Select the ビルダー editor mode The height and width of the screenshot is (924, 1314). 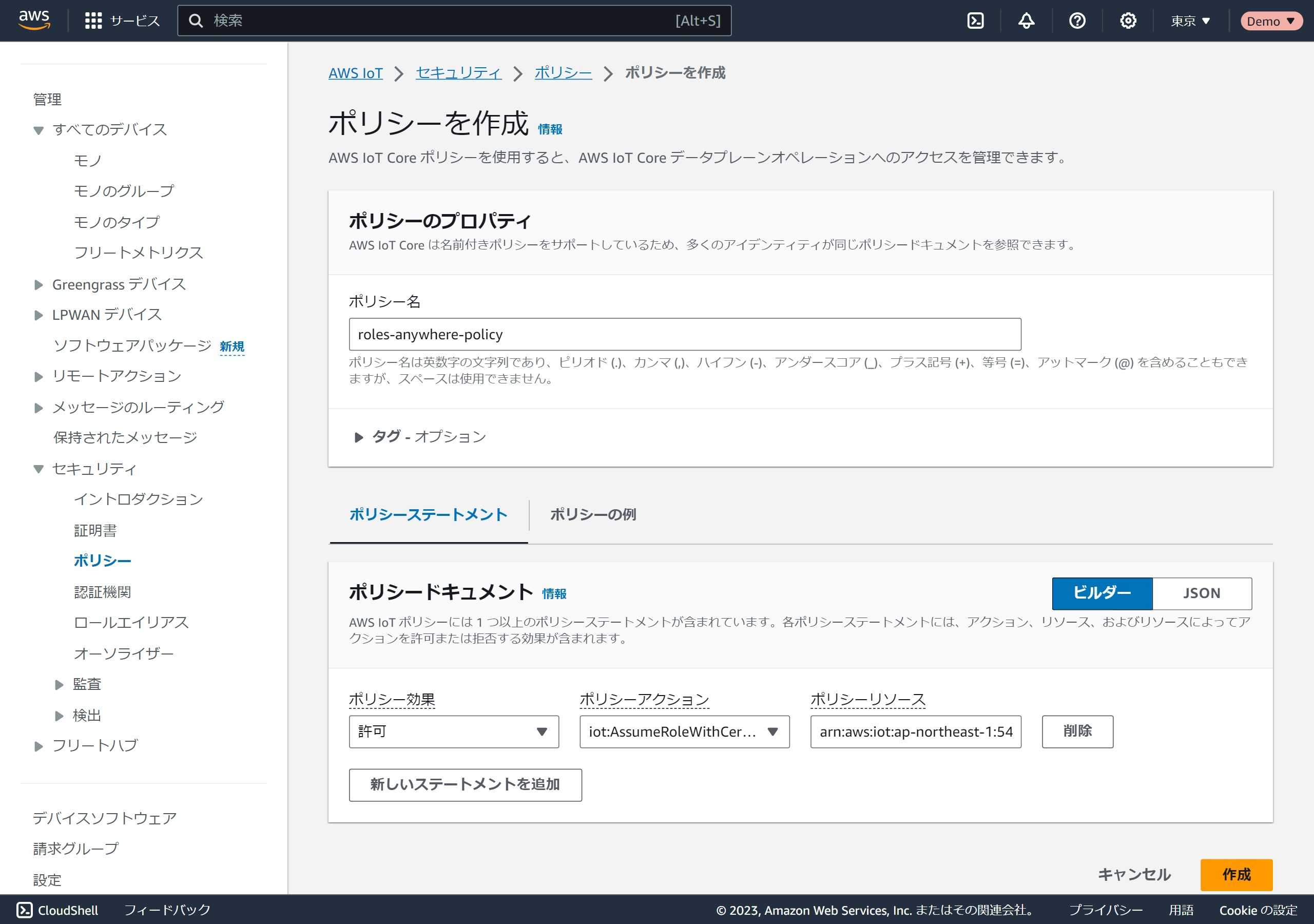[1102, 593]
